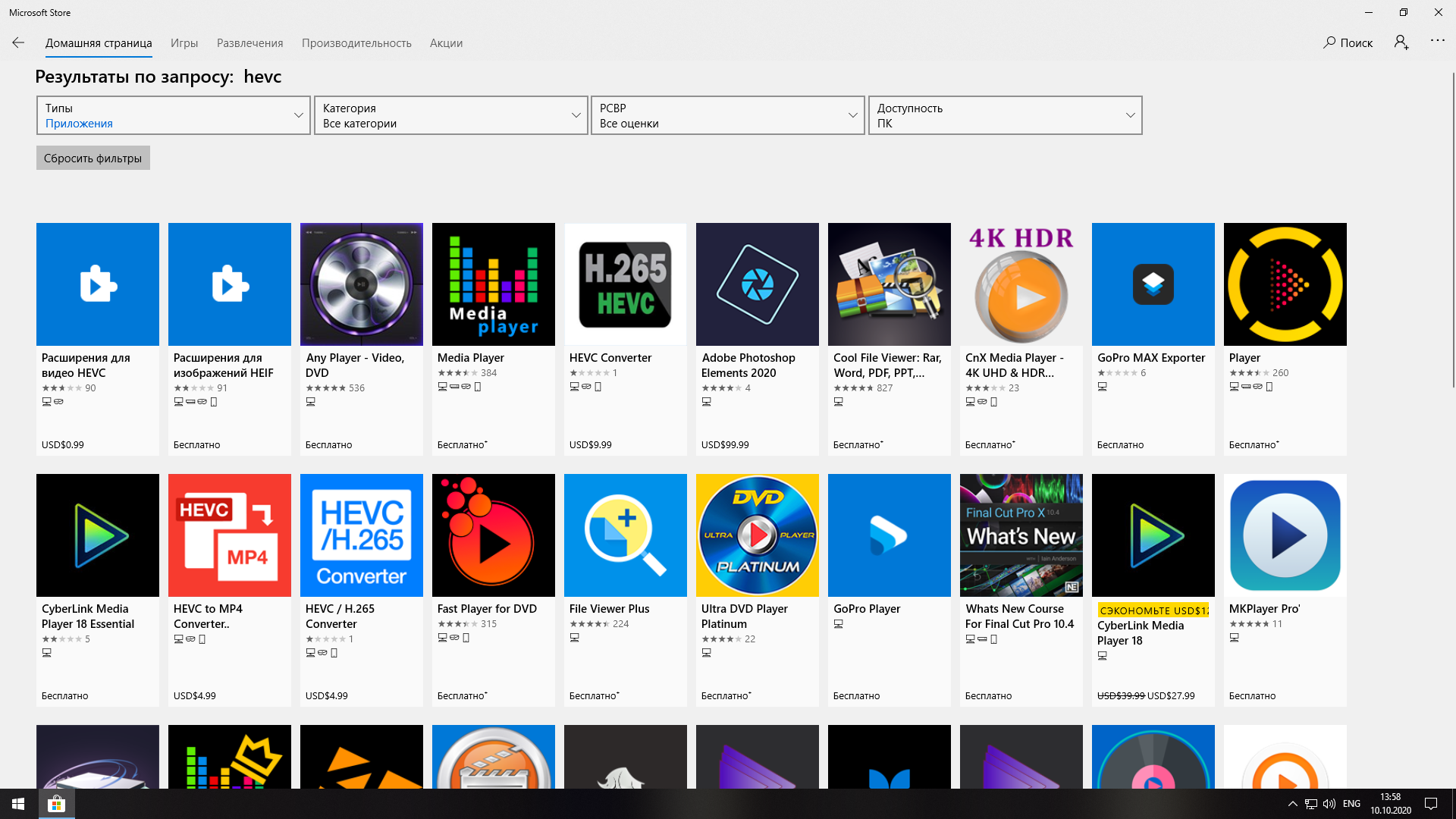Click the vertical scrollbar on right edge
This screenshot has height=819, width=1456.
[1452, 227]
